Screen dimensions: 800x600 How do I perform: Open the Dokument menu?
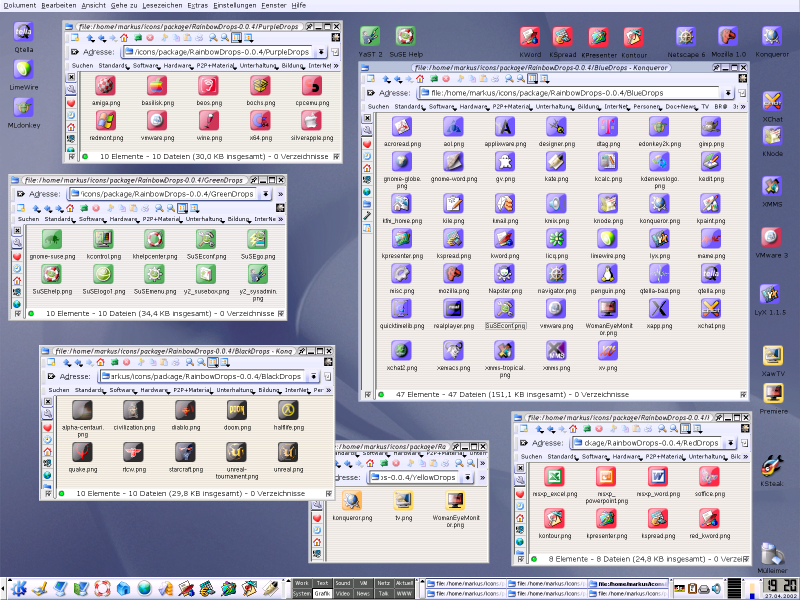click(20, 5)
